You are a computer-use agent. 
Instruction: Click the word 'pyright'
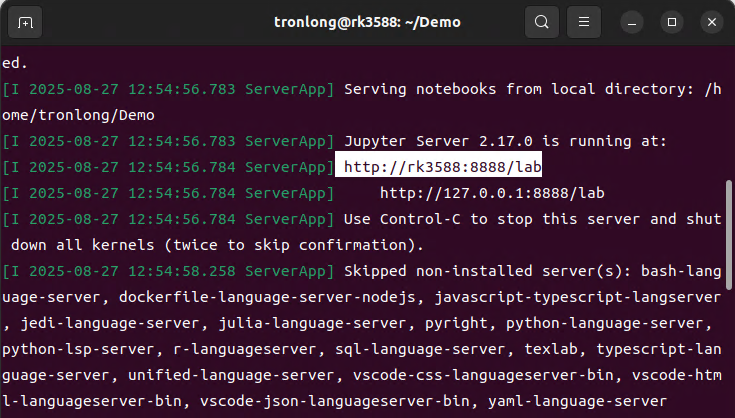(456, 323)
